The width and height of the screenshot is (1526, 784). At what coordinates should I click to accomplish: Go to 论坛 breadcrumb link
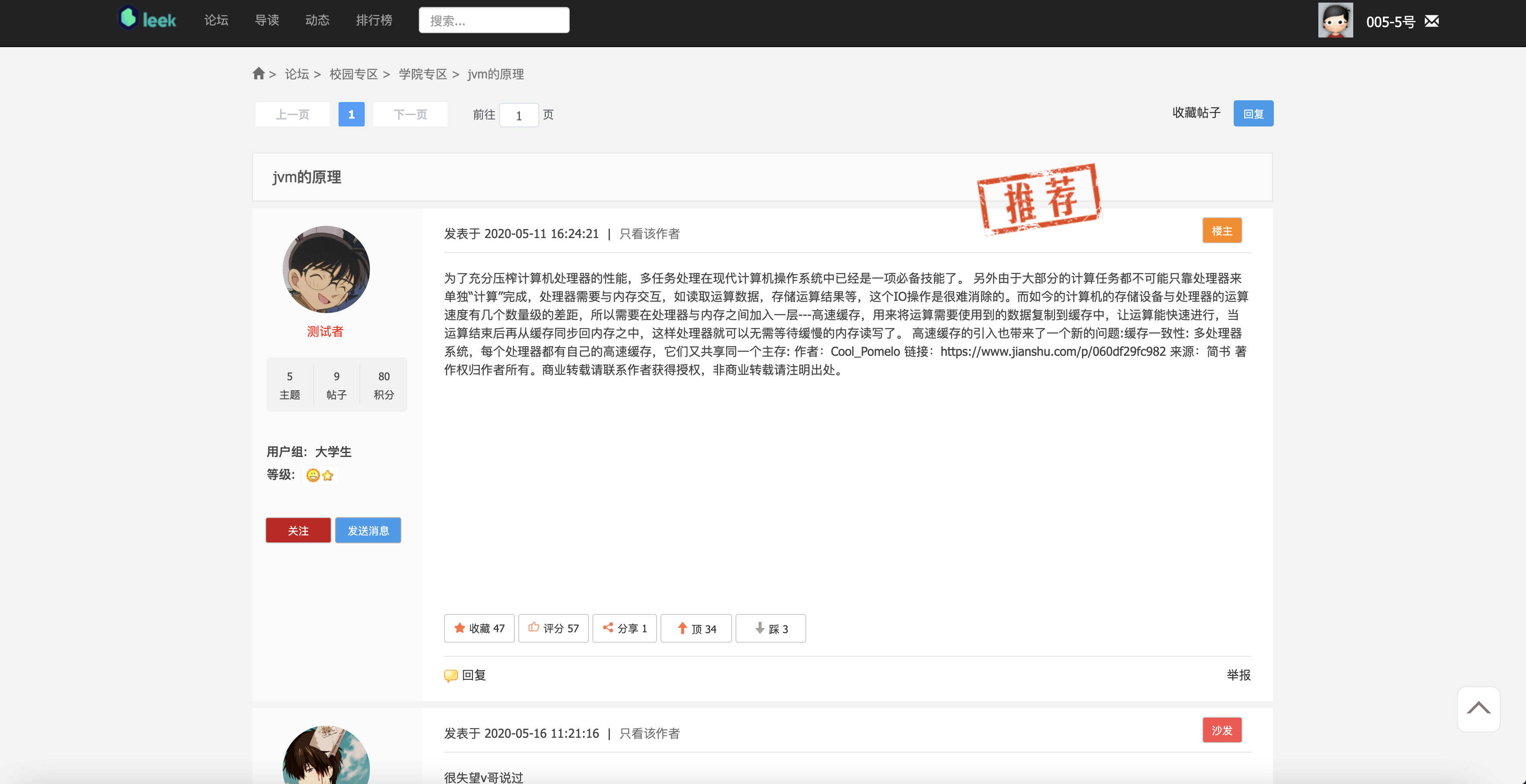(x=297, y=74)
